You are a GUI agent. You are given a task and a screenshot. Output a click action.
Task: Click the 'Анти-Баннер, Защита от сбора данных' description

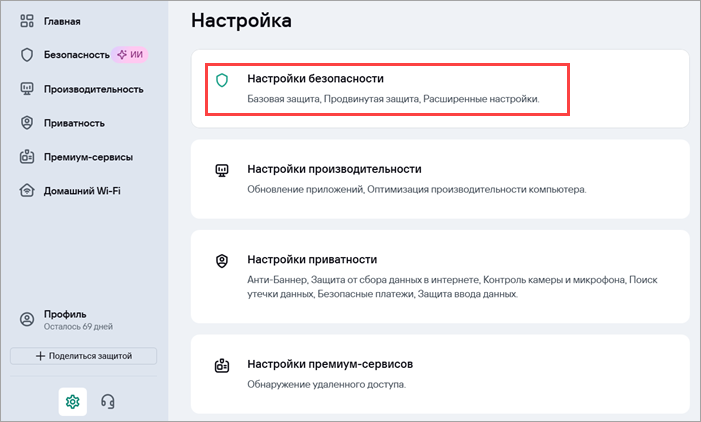tap(452, 287)
